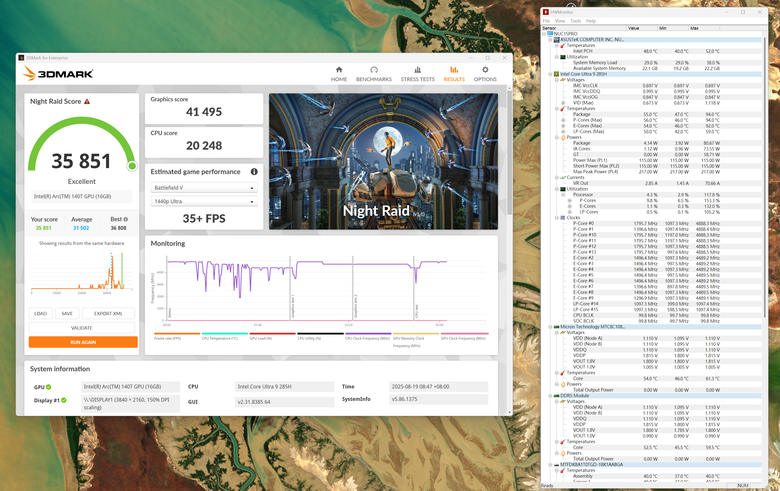Expand the E-Cores (Max) temperature row
The height and width of the screenshot is (491, 780).
click(563, 126)
